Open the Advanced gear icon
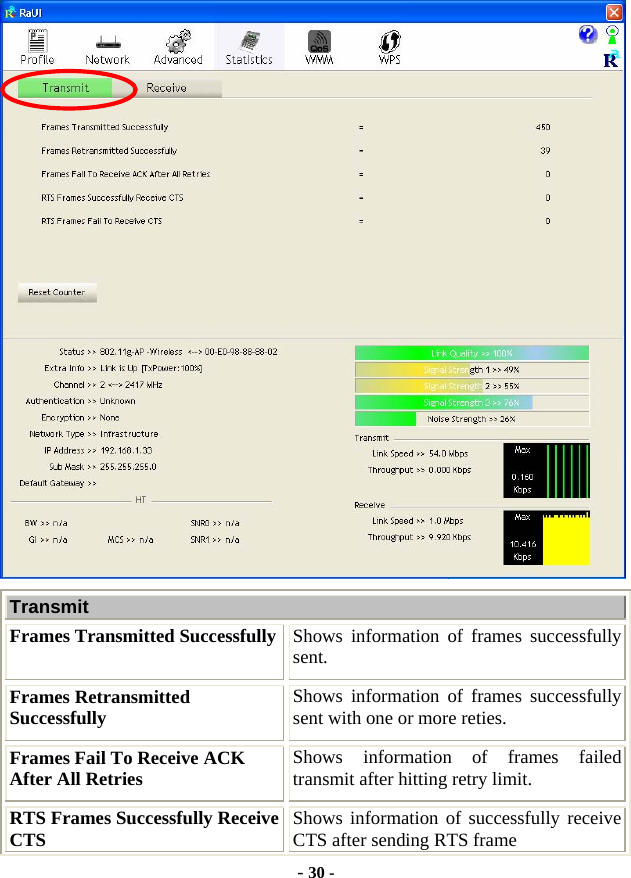 tap(178, 47)
